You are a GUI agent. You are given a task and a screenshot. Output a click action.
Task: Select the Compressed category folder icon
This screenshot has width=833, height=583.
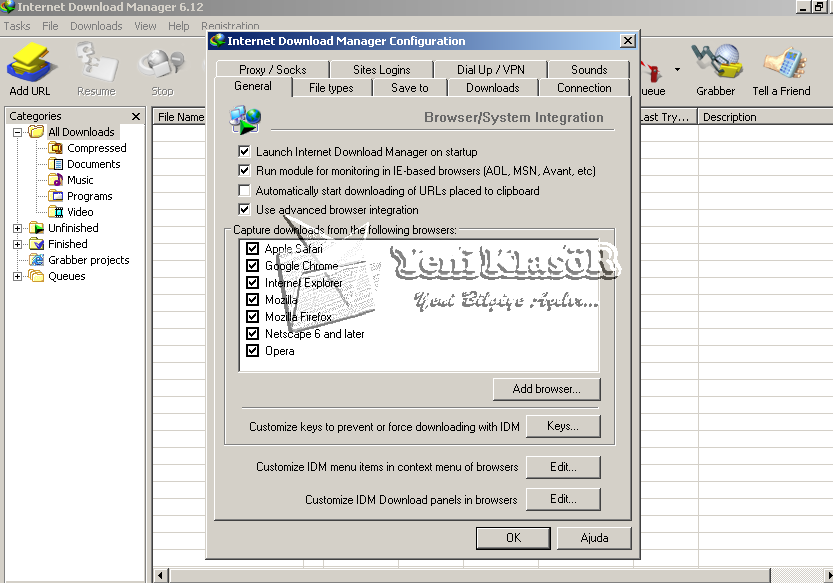click(x=57, y=148)
